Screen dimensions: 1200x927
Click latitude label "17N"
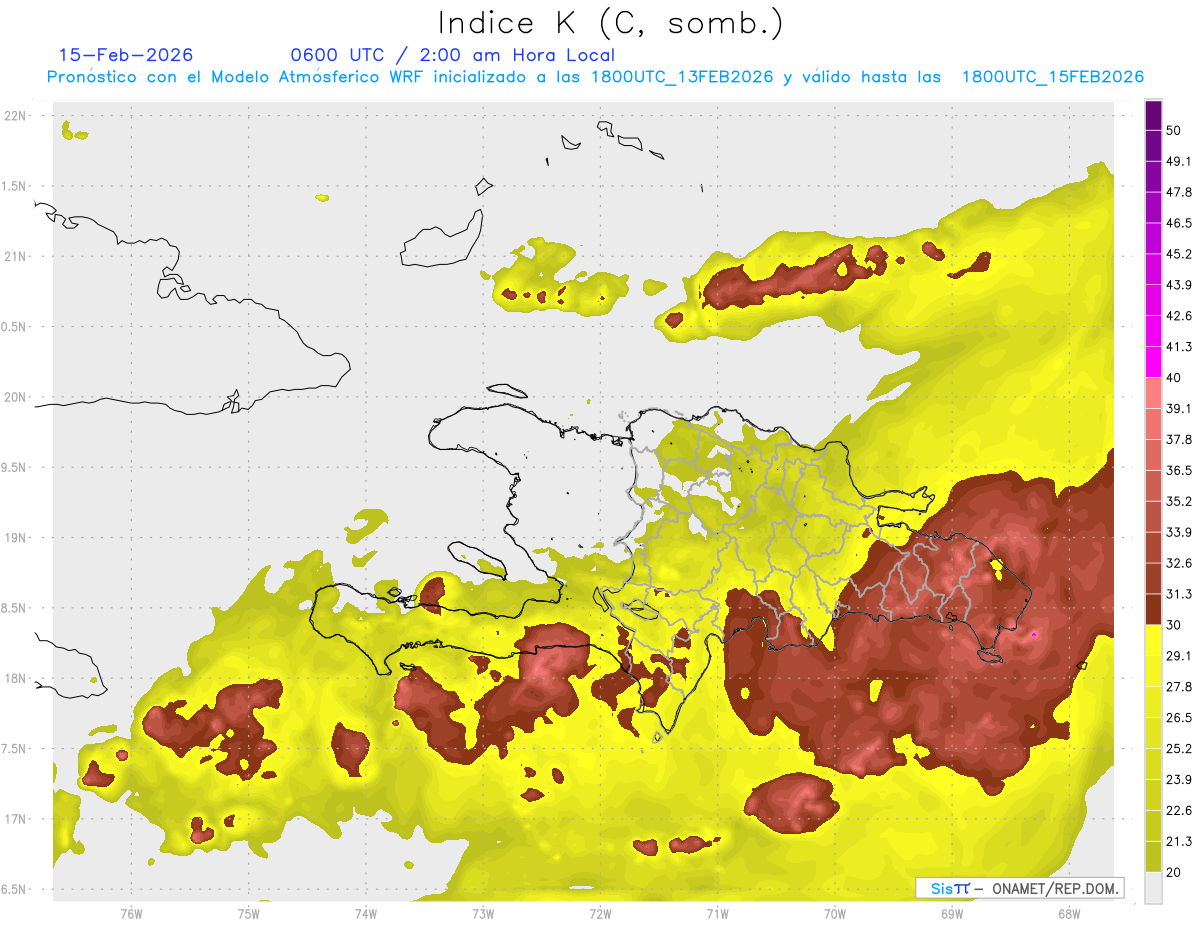click(x=16, y=819)
